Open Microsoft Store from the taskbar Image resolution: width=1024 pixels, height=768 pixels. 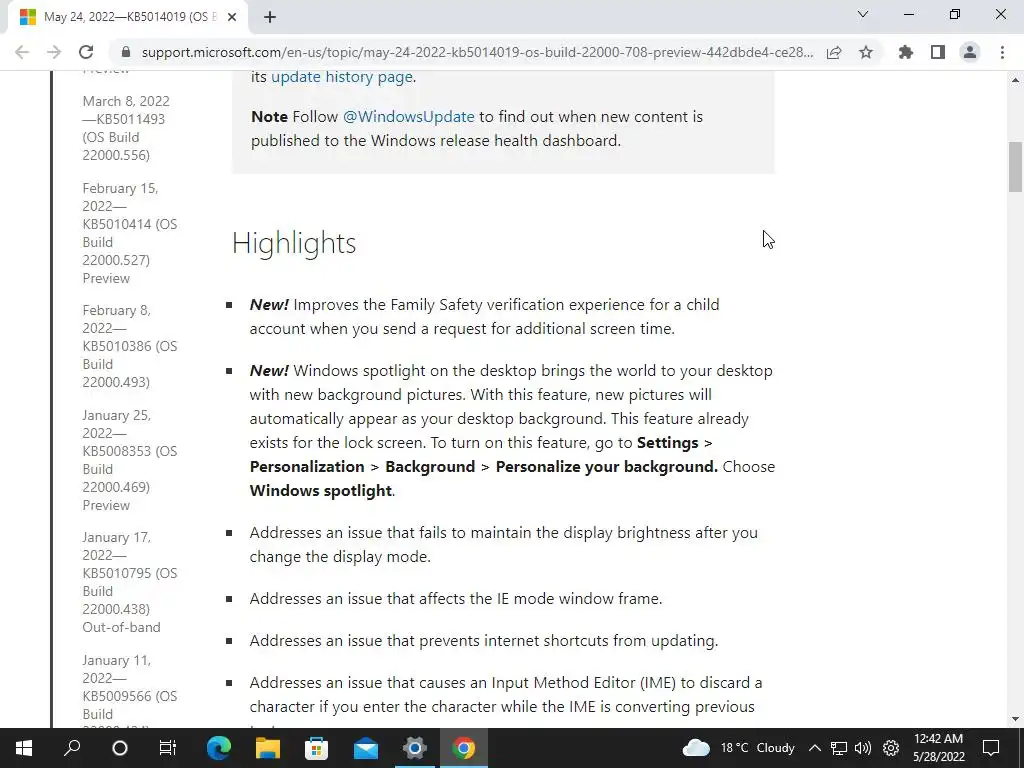[317, 748]
